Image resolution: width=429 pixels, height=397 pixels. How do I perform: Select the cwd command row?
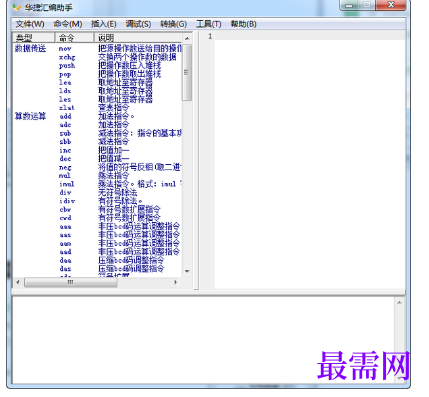tap(97, 218)
